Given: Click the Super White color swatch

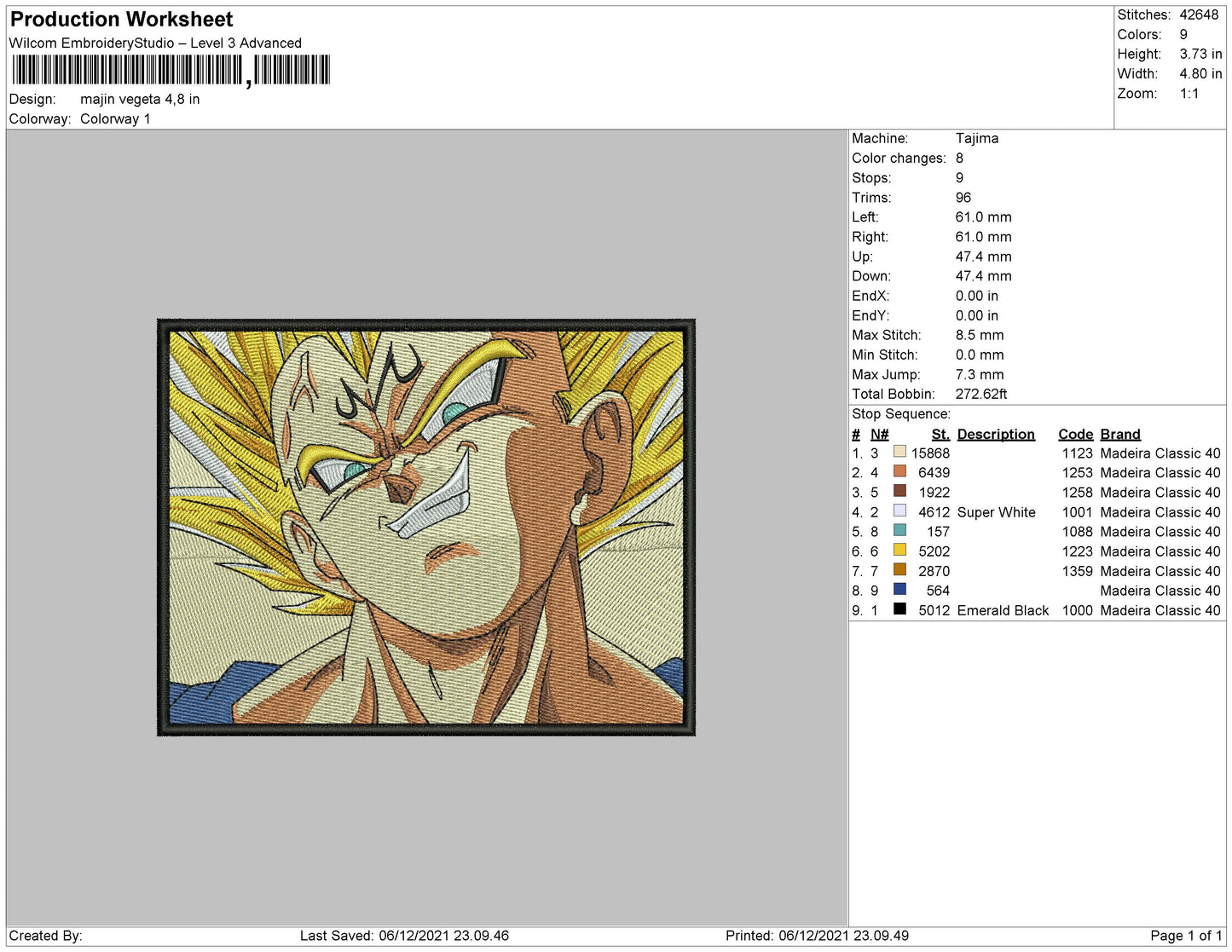Looking at the screenshot, I should coord(899,511).
